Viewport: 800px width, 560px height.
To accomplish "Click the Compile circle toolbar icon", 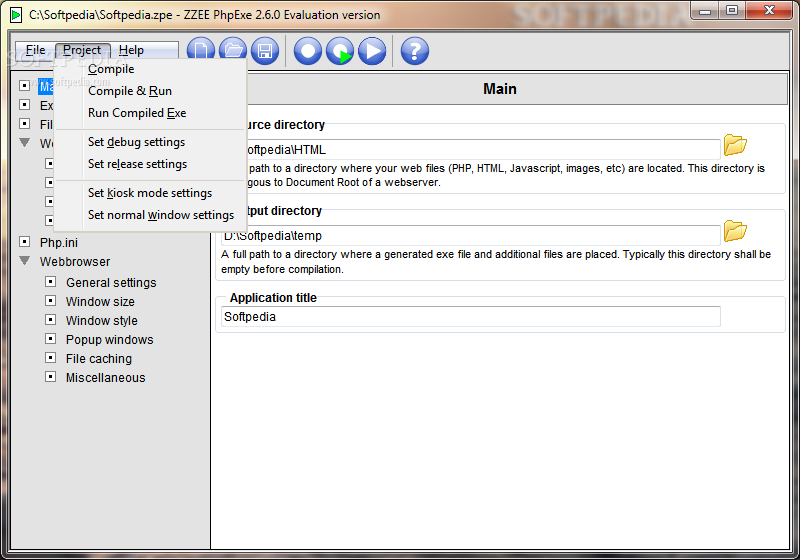I will click(308, 51).
